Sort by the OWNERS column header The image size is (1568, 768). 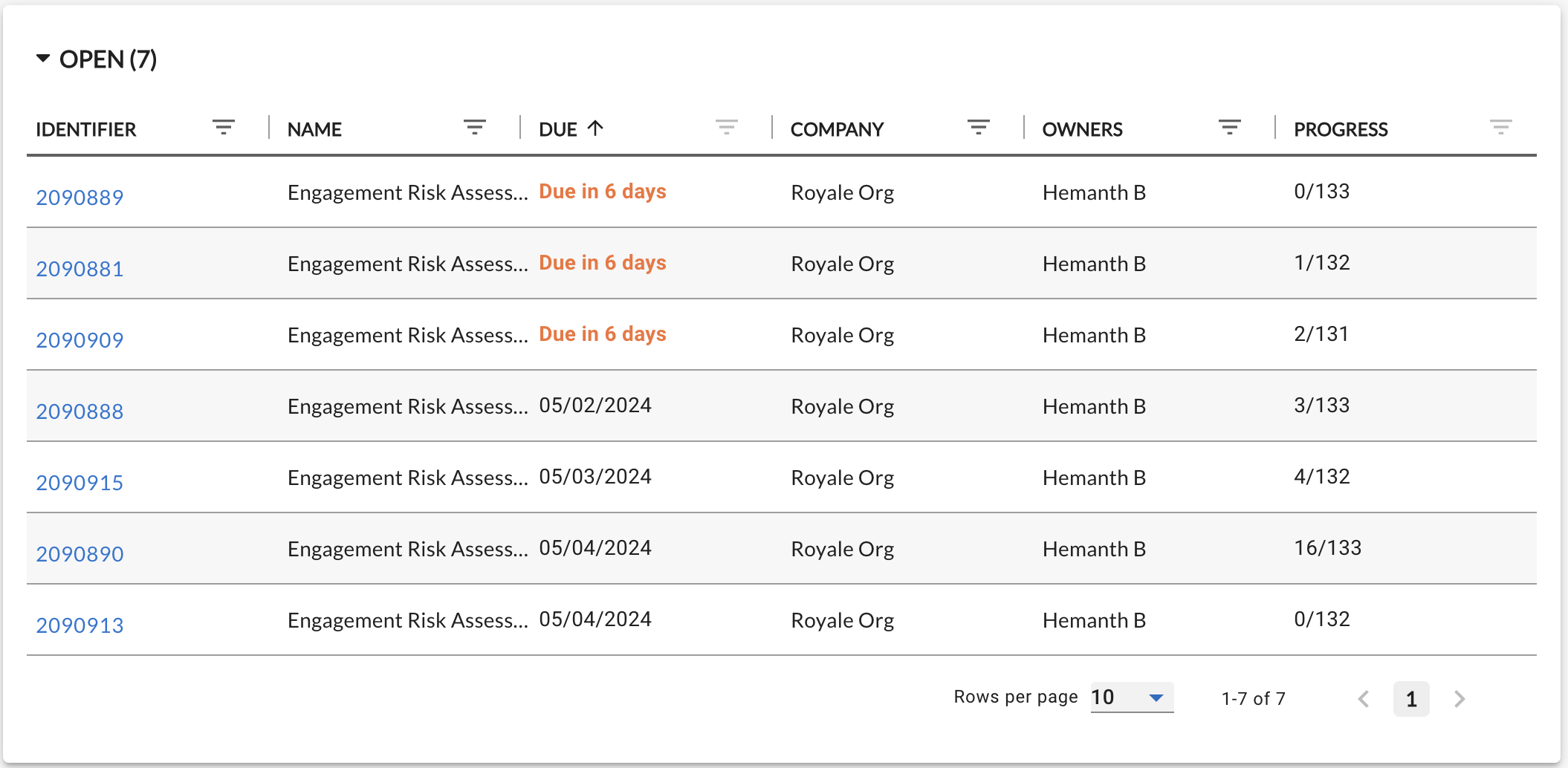[1082, 129]
